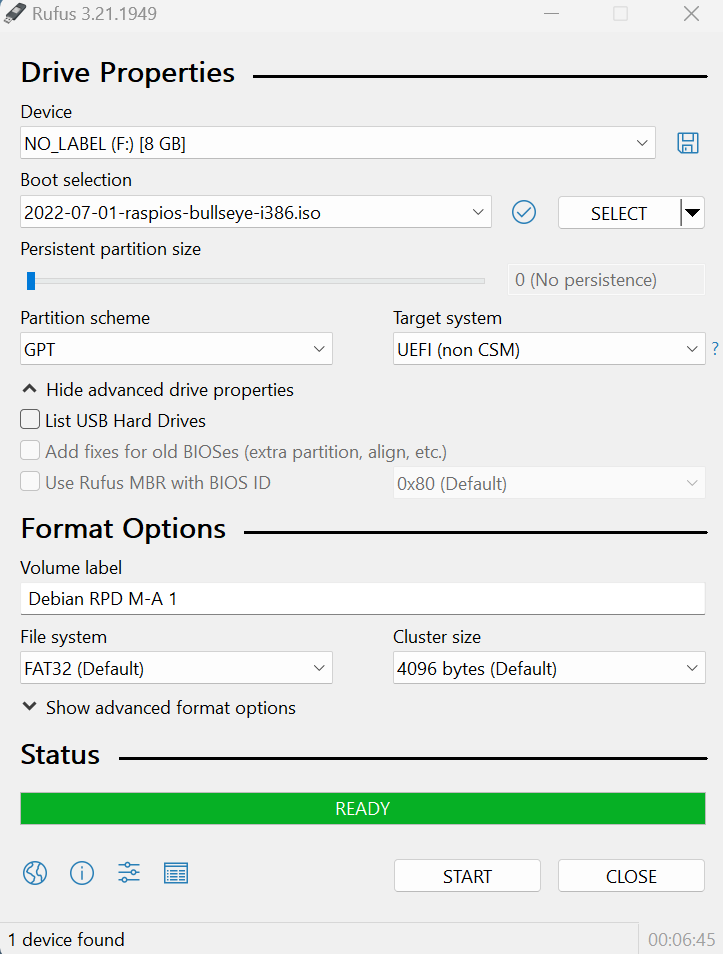Click the Rufus USB drive title icon
This screenshot has width=723, height=954.
(15, 14)
